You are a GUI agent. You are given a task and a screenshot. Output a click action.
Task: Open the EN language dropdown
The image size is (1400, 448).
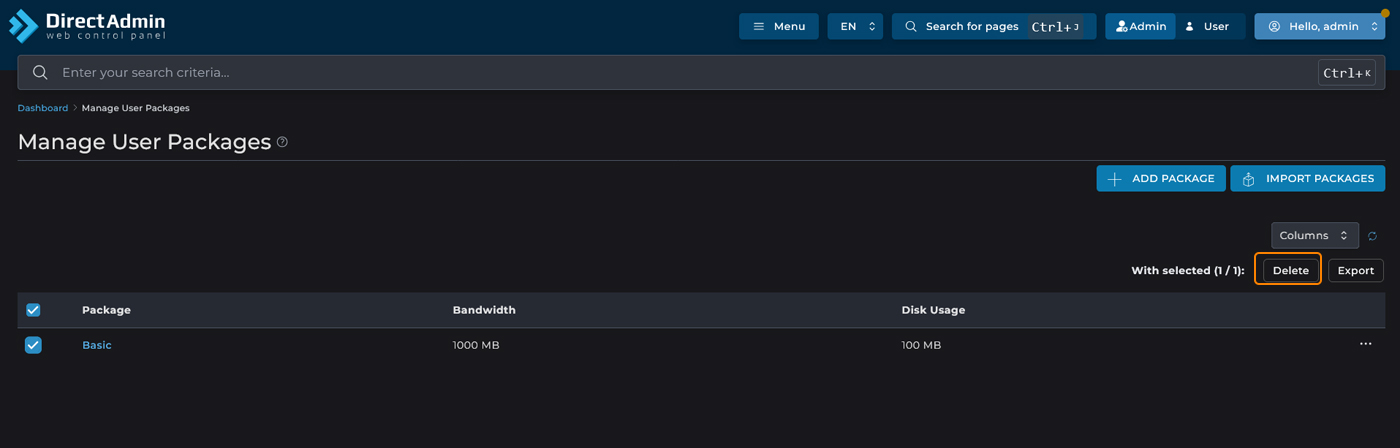(x=855, y=27)
